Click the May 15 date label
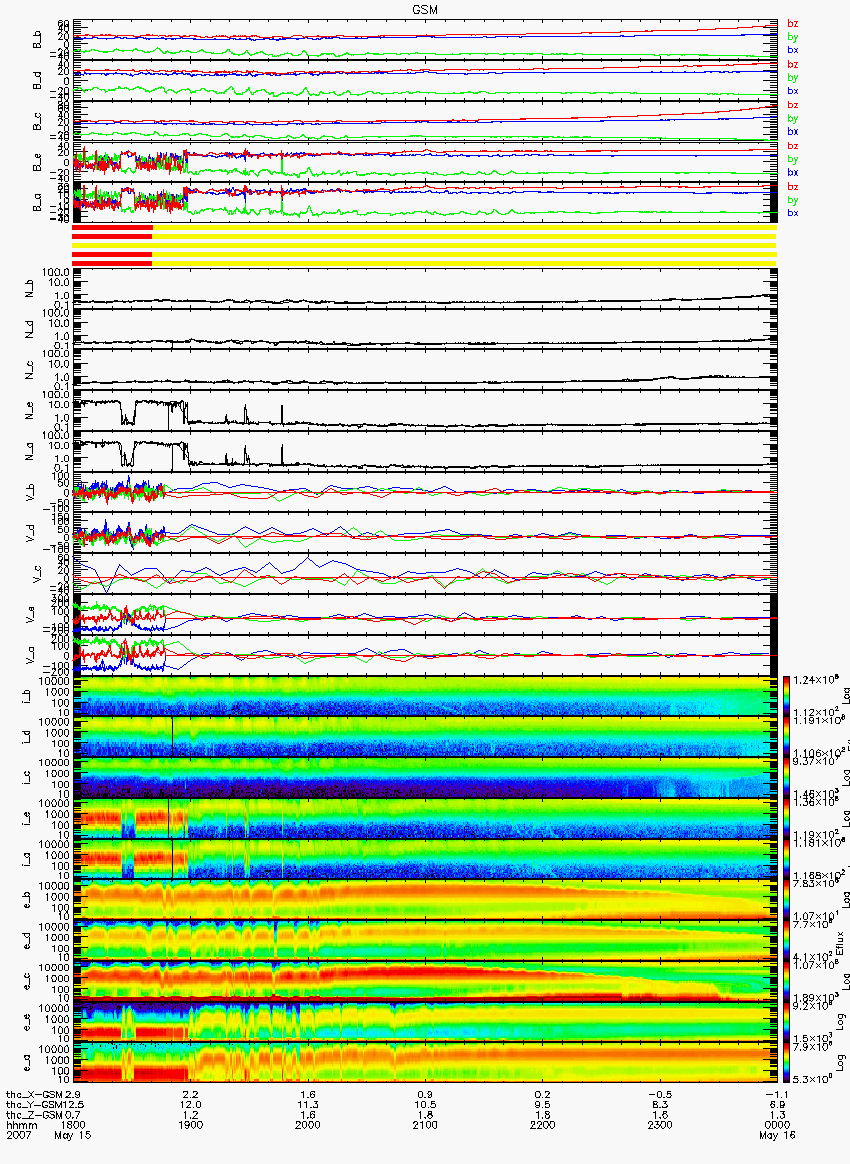The image size is (850, 1164). 72,1135
